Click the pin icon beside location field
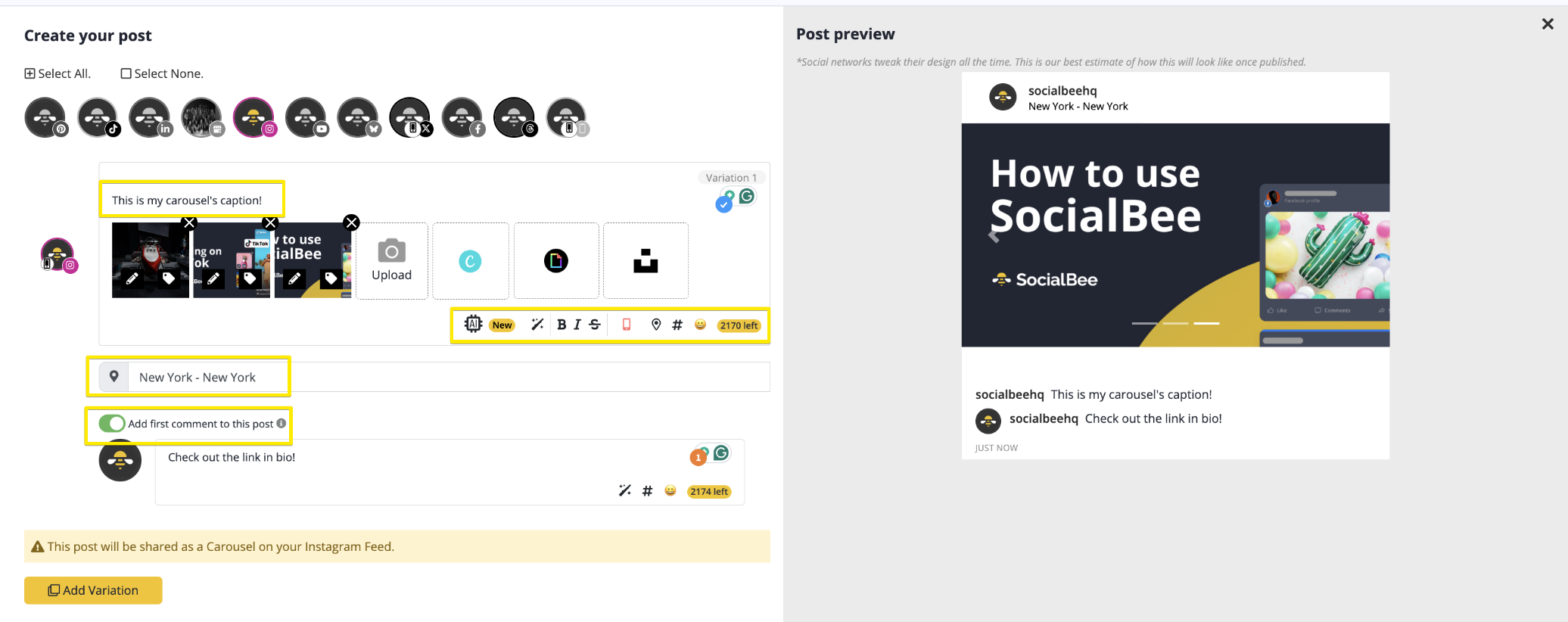This screenshot has height=622, width=1568. (x=114, y=376)
